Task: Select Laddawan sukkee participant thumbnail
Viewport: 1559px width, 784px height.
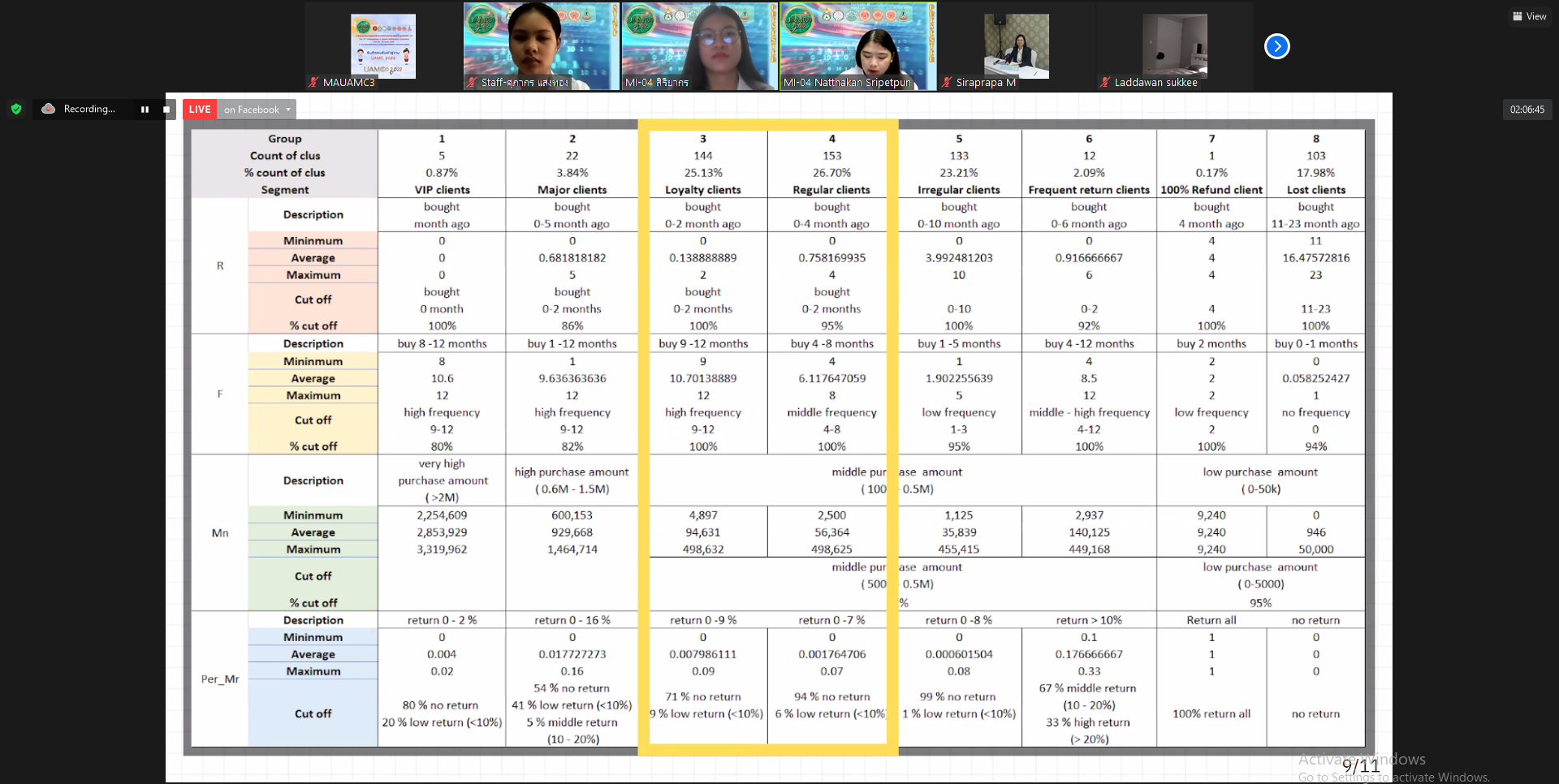Action: point(1174,46)
